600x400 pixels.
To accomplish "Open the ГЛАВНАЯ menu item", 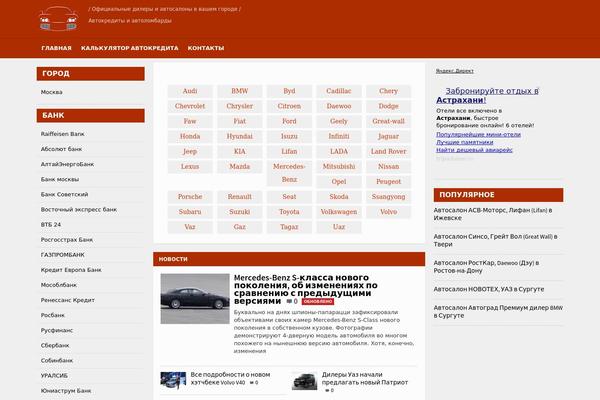I will (x=56, y=48).
